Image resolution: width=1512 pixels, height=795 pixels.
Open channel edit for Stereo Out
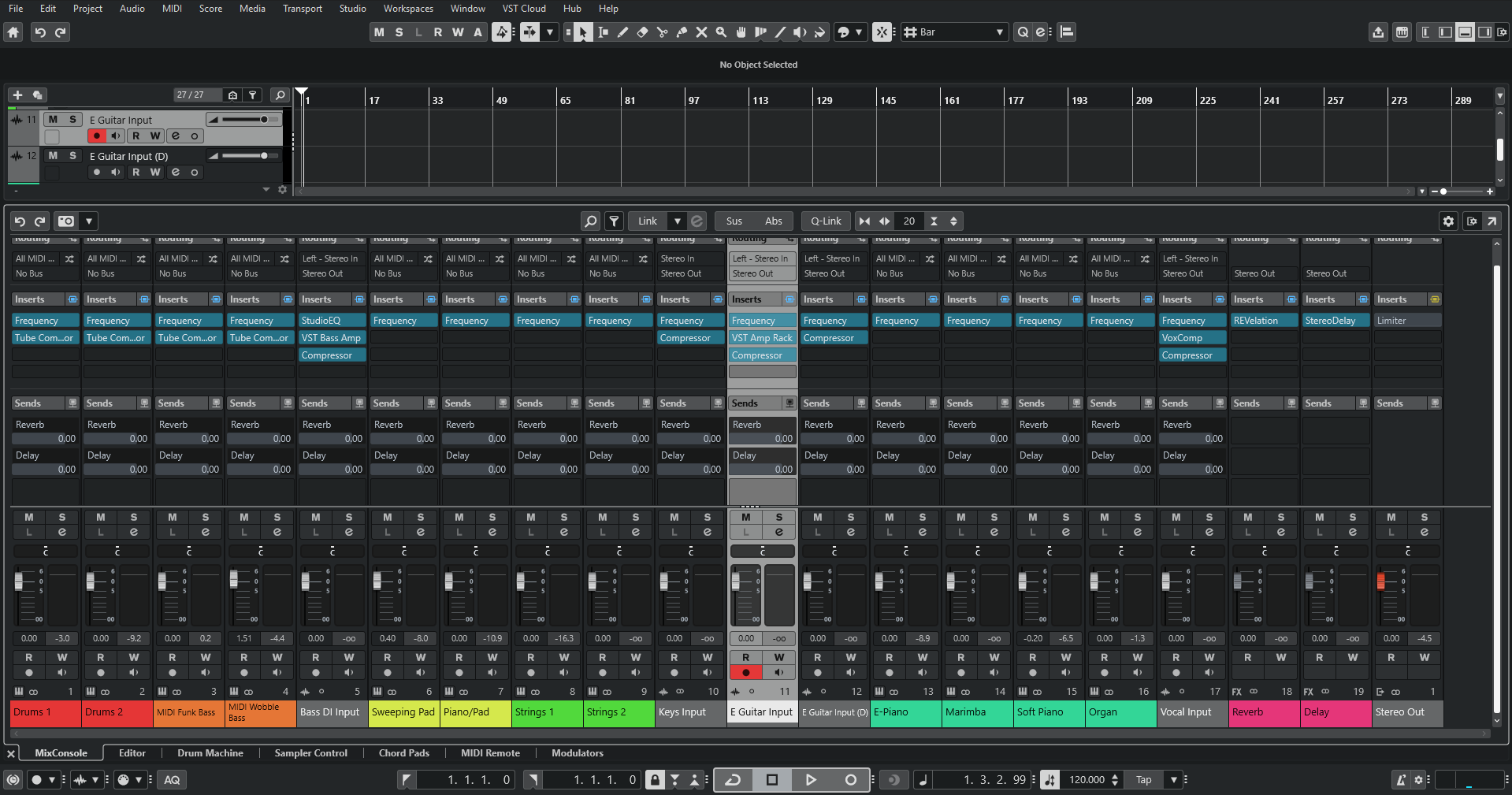pos(1424,530)
